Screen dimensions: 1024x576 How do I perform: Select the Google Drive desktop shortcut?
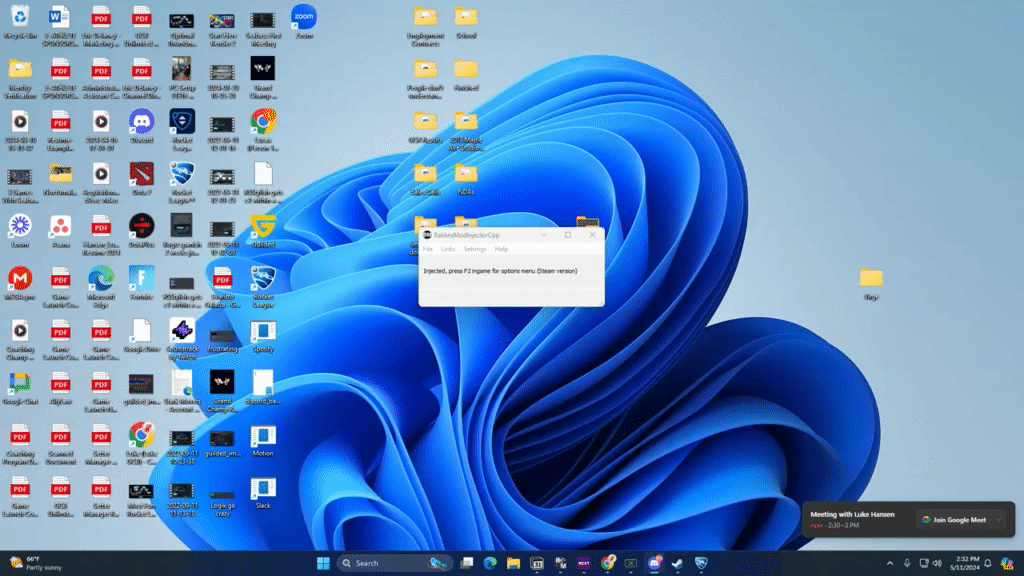(x=142, y=336)
